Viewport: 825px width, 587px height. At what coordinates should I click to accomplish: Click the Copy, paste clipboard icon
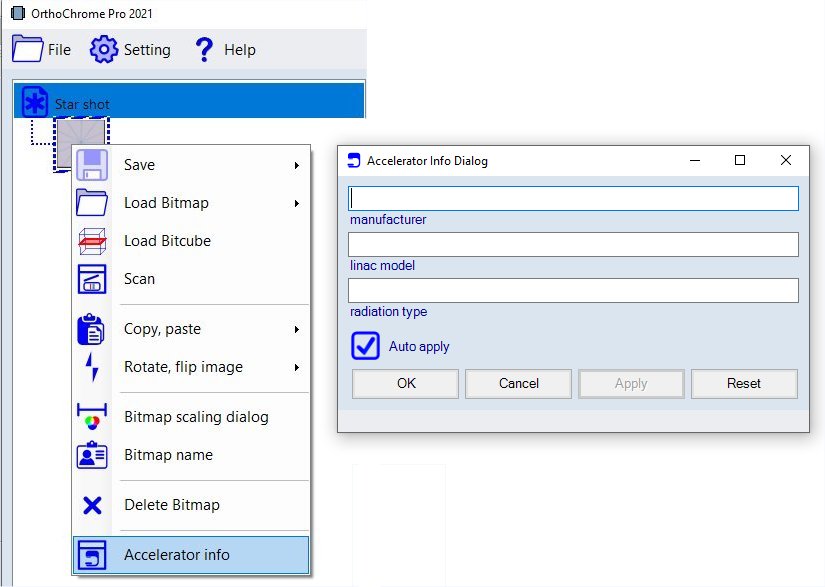(x=92, y=329)
